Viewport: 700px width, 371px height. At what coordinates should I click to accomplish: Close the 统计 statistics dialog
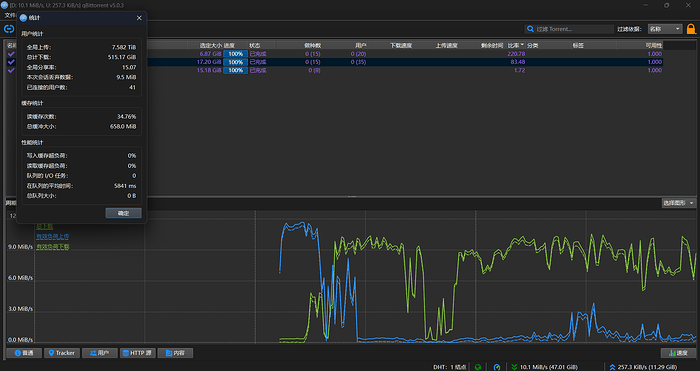click(x=139, y=18)
